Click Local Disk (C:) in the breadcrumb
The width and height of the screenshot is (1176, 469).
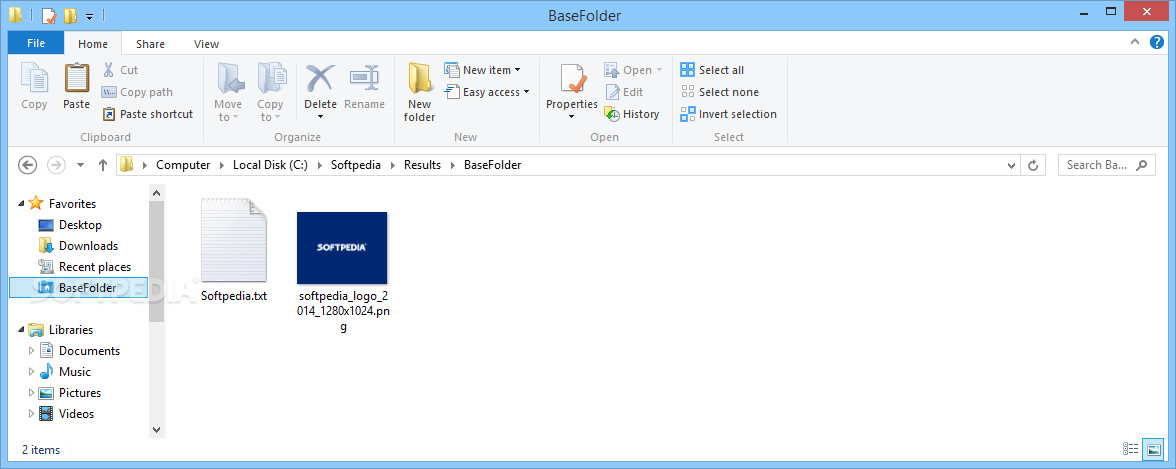coord(270,165)
